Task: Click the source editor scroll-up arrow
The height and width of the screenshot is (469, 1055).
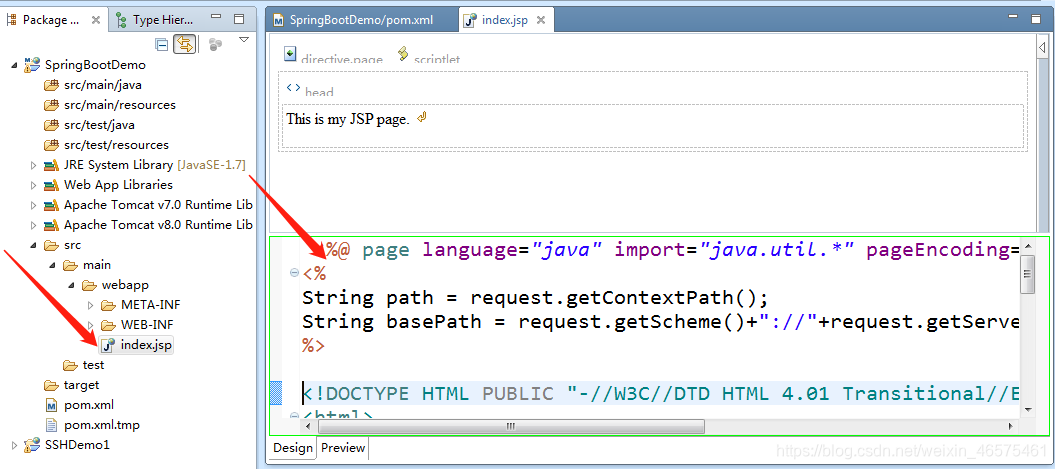Action: click(x=1027, y=246)
